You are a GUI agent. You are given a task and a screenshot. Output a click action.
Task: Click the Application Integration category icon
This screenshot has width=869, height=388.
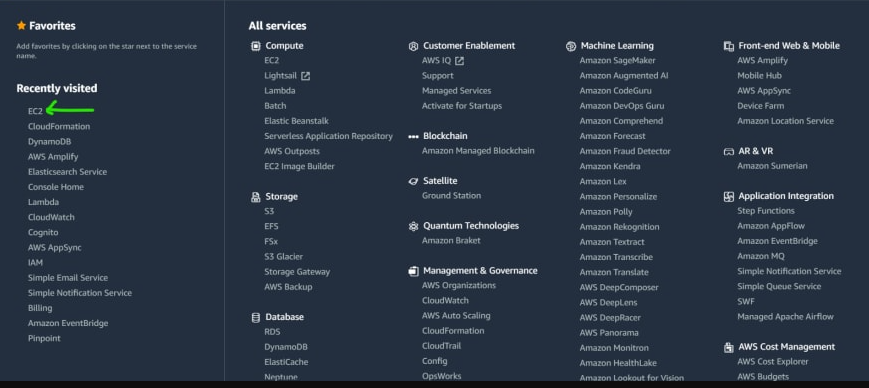point(729,196)
